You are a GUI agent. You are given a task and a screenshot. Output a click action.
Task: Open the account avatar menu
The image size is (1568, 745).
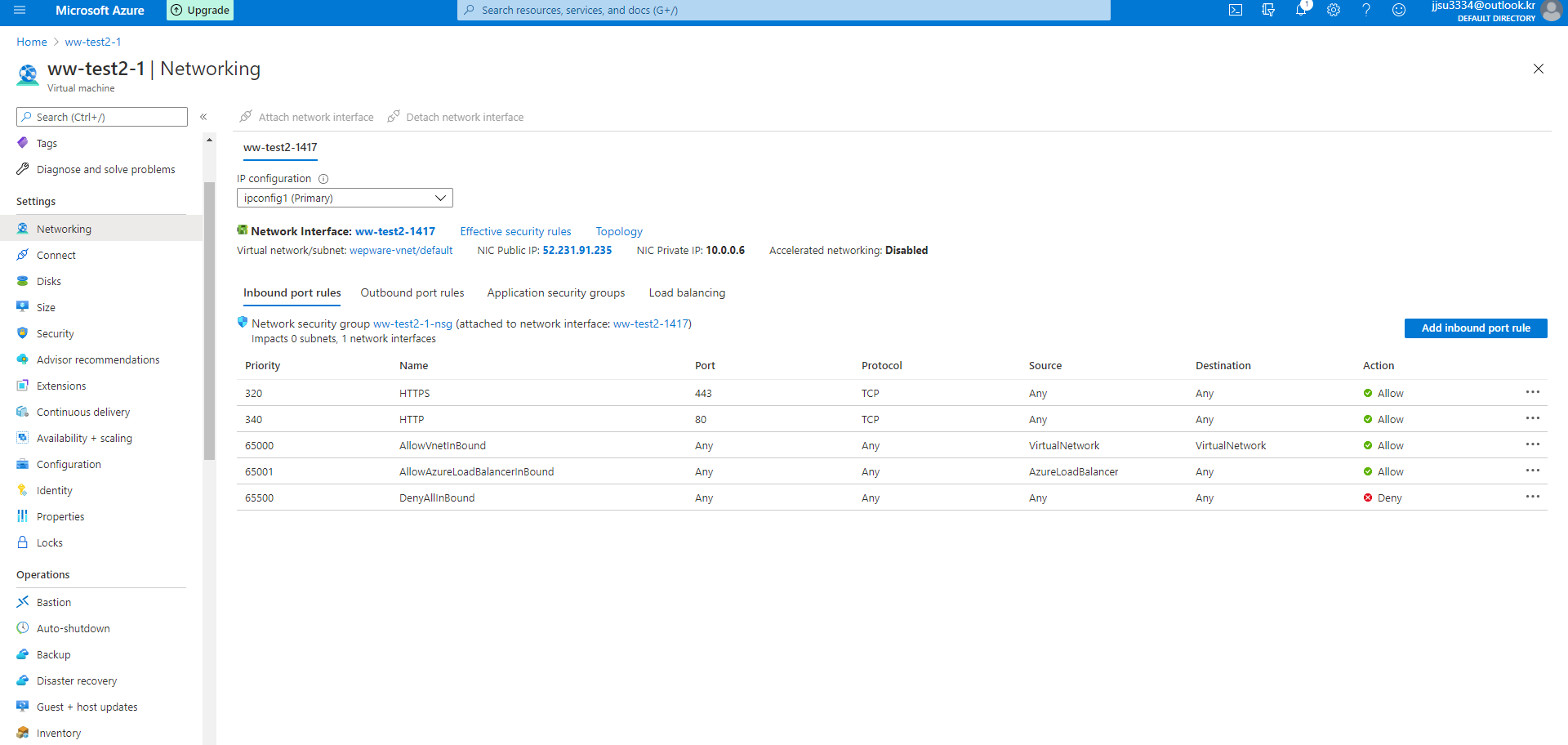coord(1552,11)
